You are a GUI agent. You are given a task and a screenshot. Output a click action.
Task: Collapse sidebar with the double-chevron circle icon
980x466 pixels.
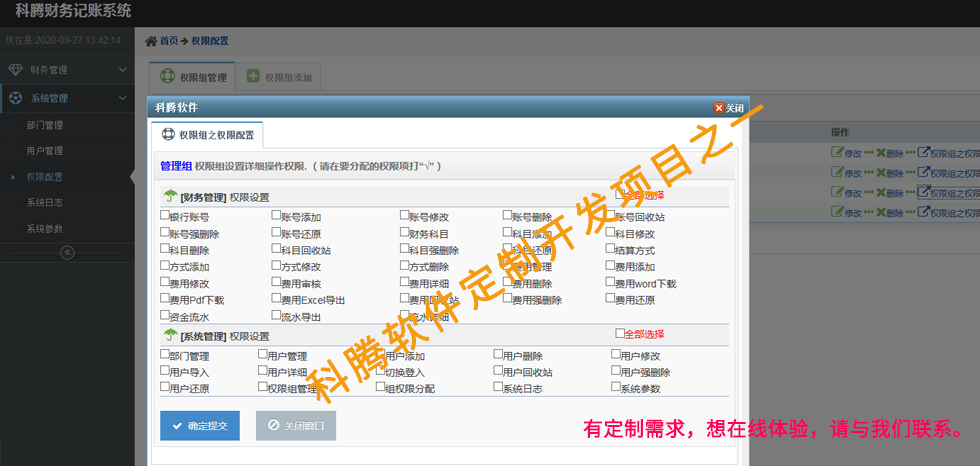coord(68,252)
